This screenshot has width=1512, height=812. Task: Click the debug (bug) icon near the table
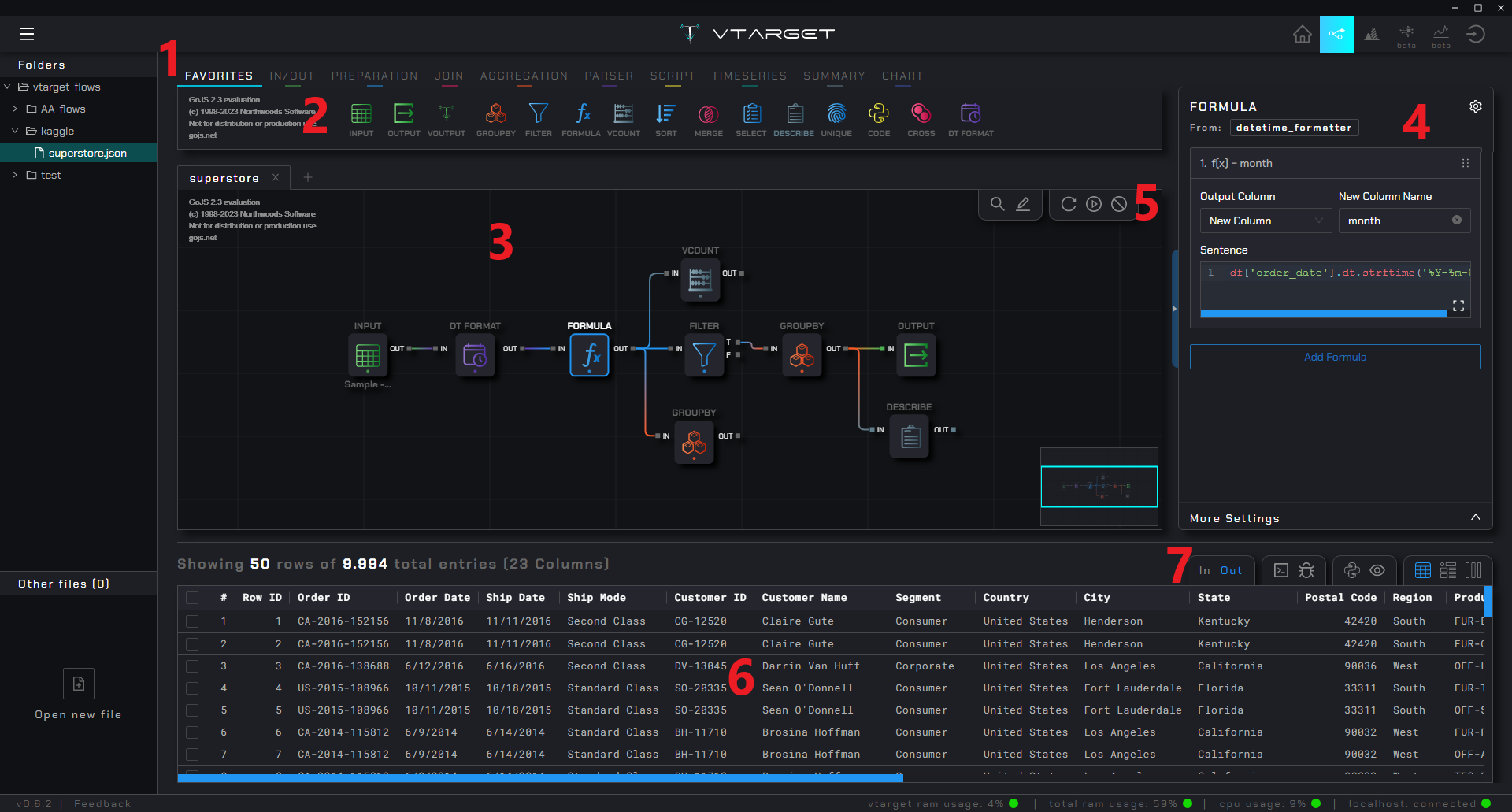pyautogui.click(x=1307, y=570)
